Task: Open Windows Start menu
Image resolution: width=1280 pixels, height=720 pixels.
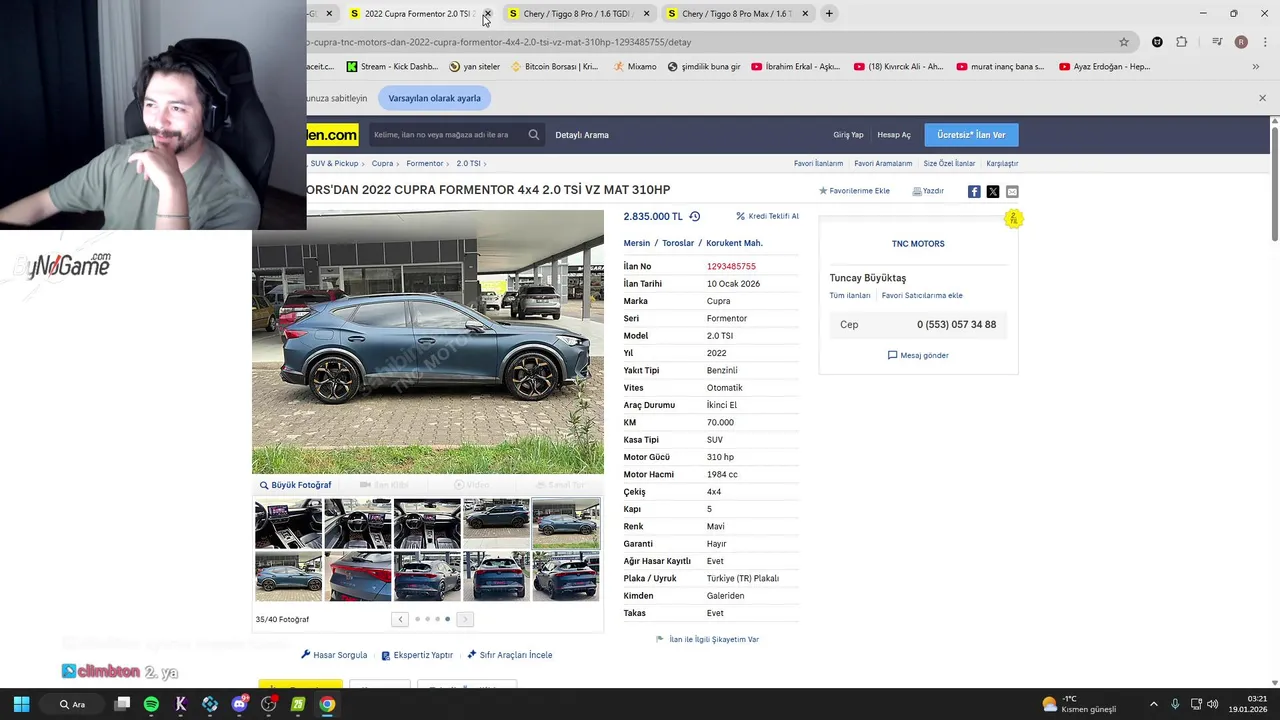Action: [21, 704]
